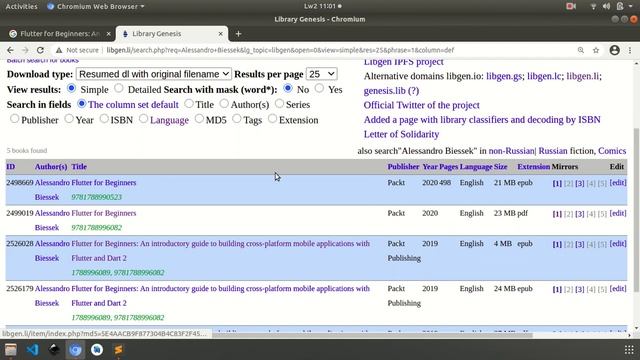Open Sublime Text from the taskbar

[x=118, y=350]
